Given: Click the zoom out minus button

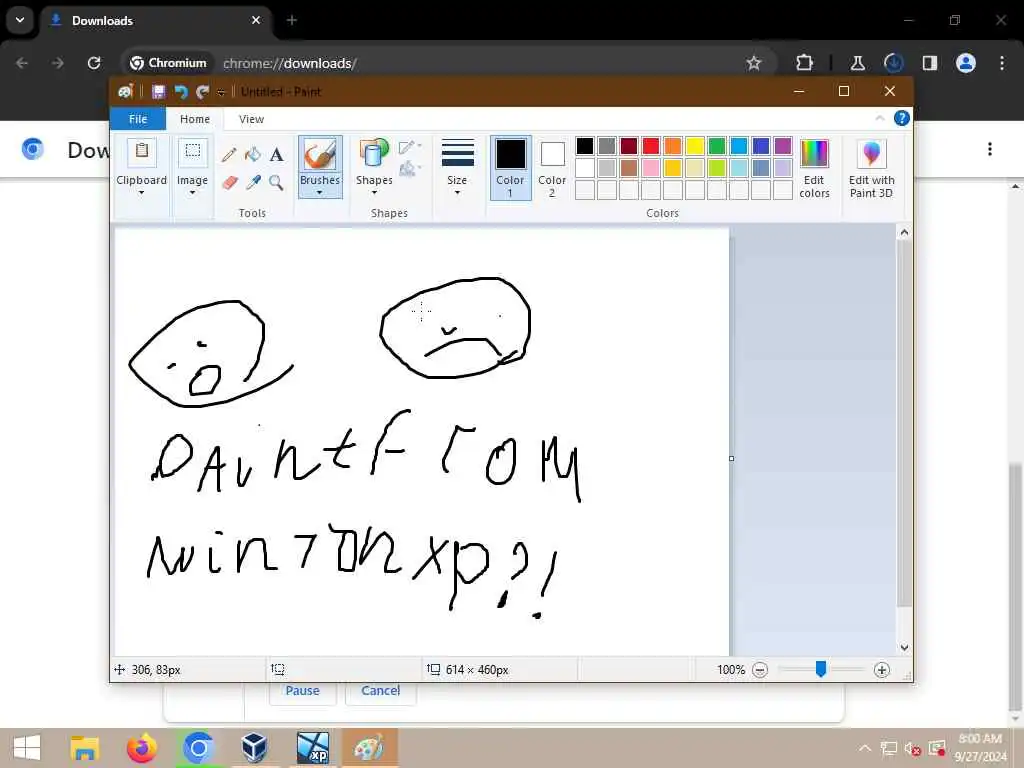Looking at the screenshot, I should (x=760, y=669).
